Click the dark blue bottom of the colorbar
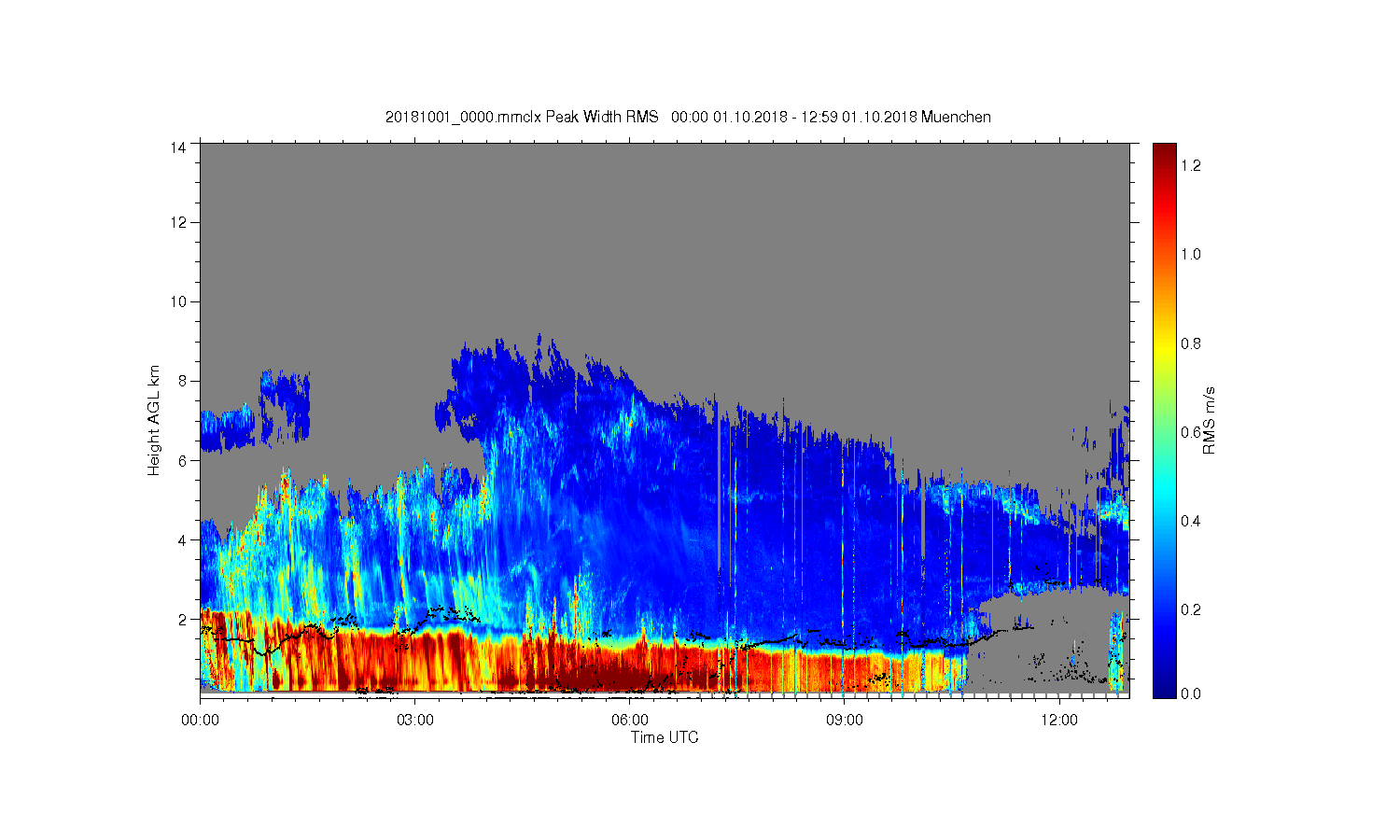The width and height of the screenshot is (1400, 840). pyautogui.click(x=1164, y=686)
